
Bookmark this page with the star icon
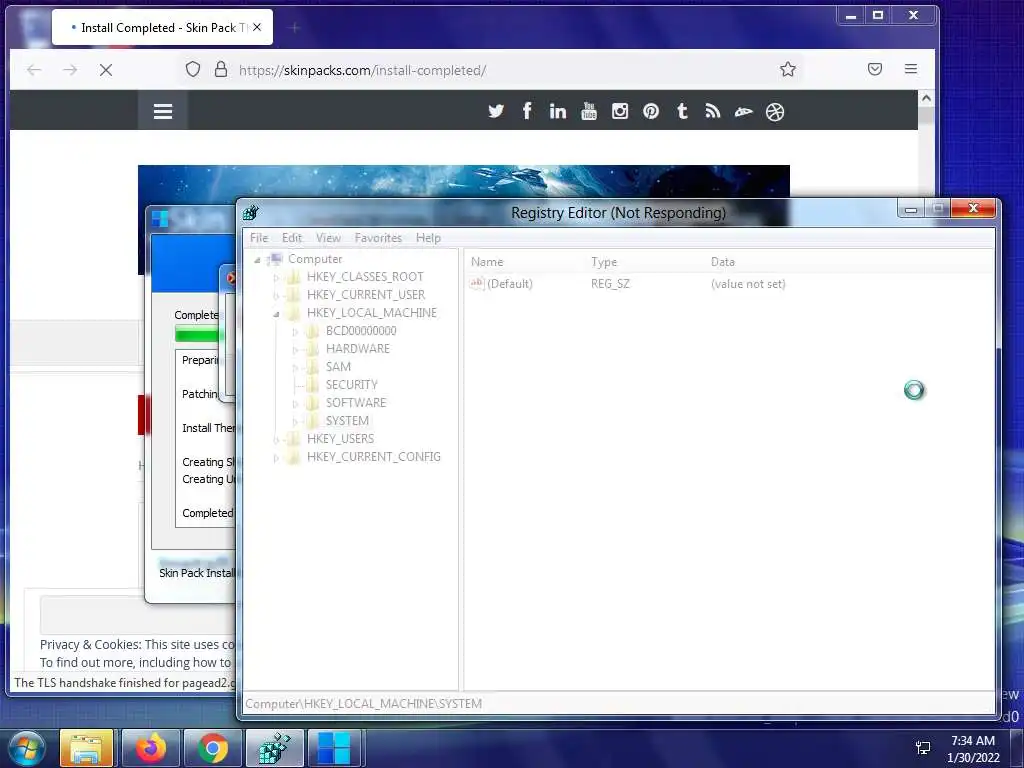pos(788,69)
